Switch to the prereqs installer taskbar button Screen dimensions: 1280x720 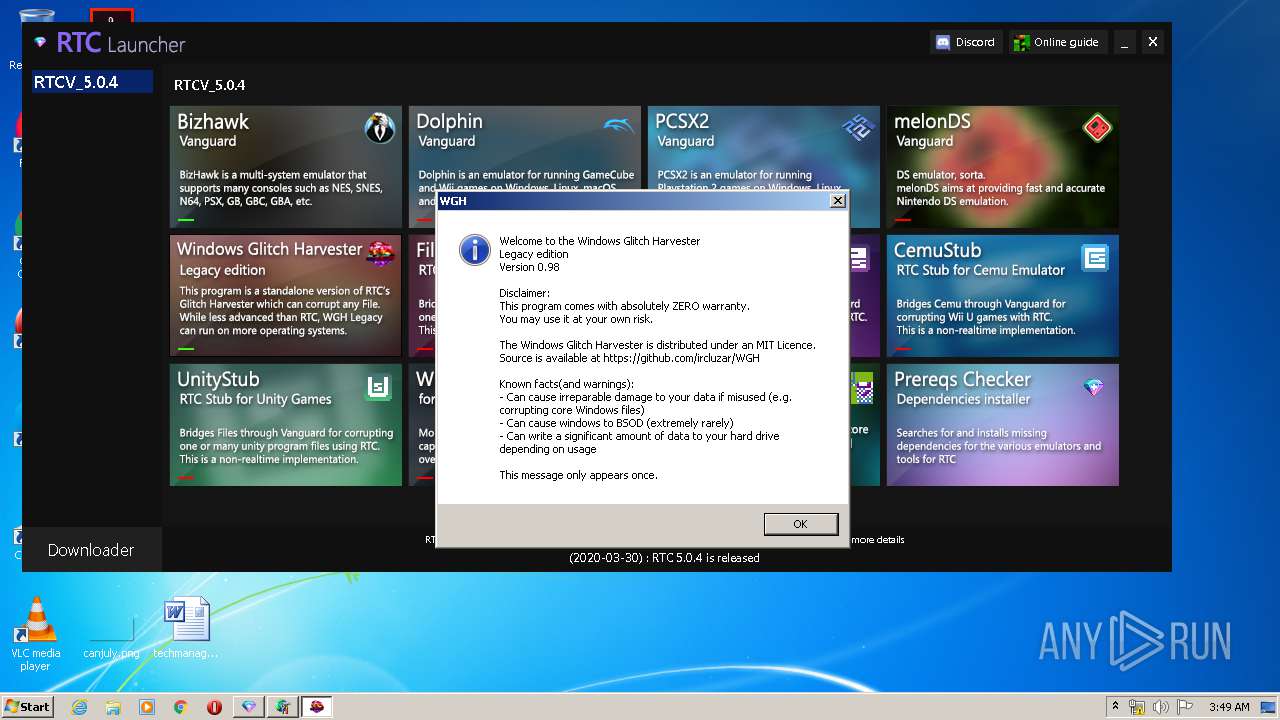(283, 707)
